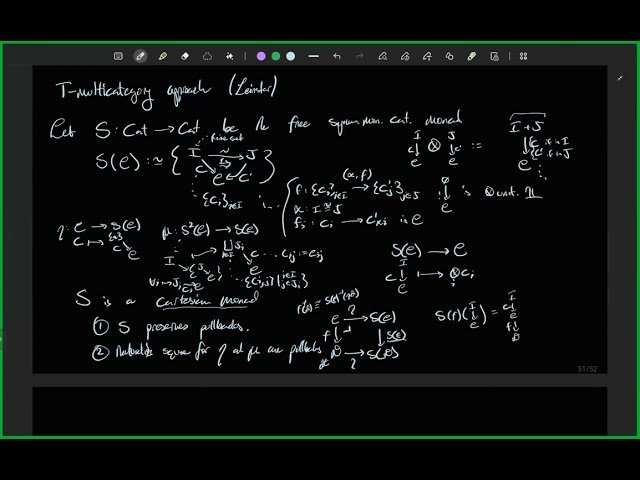Redo the undone stroke
This screenshot has height=480, width=640.
pos(360,56)
